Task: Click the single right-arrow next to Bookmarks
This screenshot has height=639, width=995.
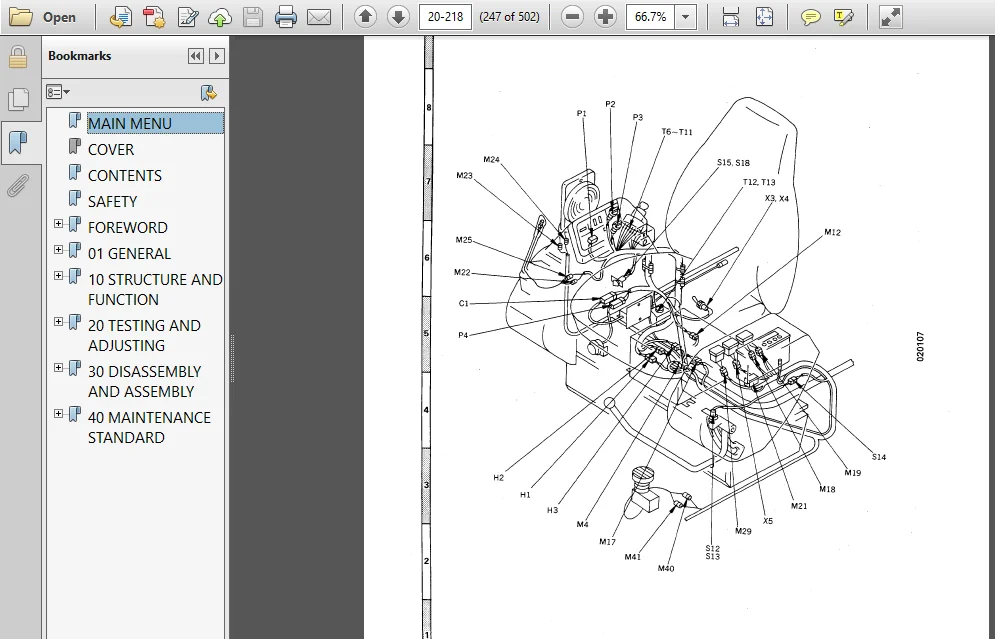Action: (x=216, y=56)
